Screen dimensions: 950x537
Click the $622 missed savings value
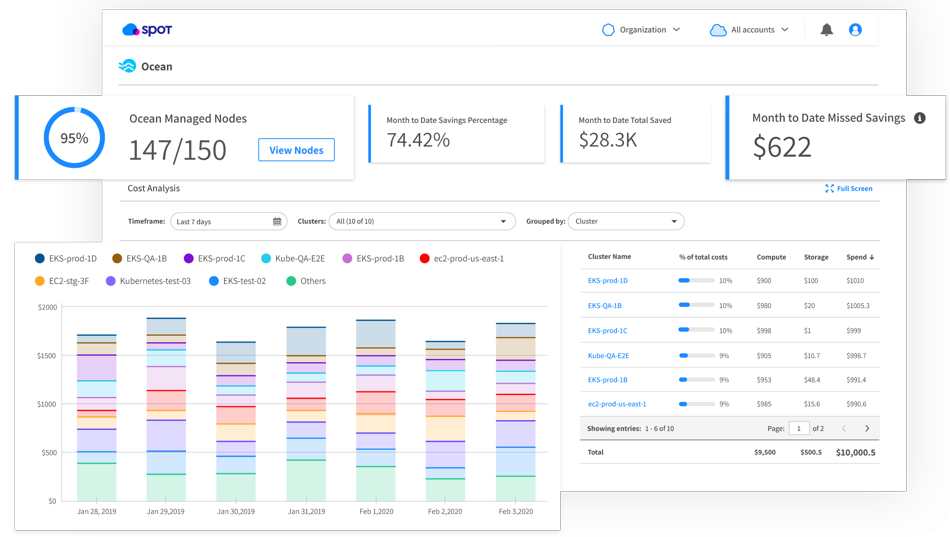tap(782, 147)
